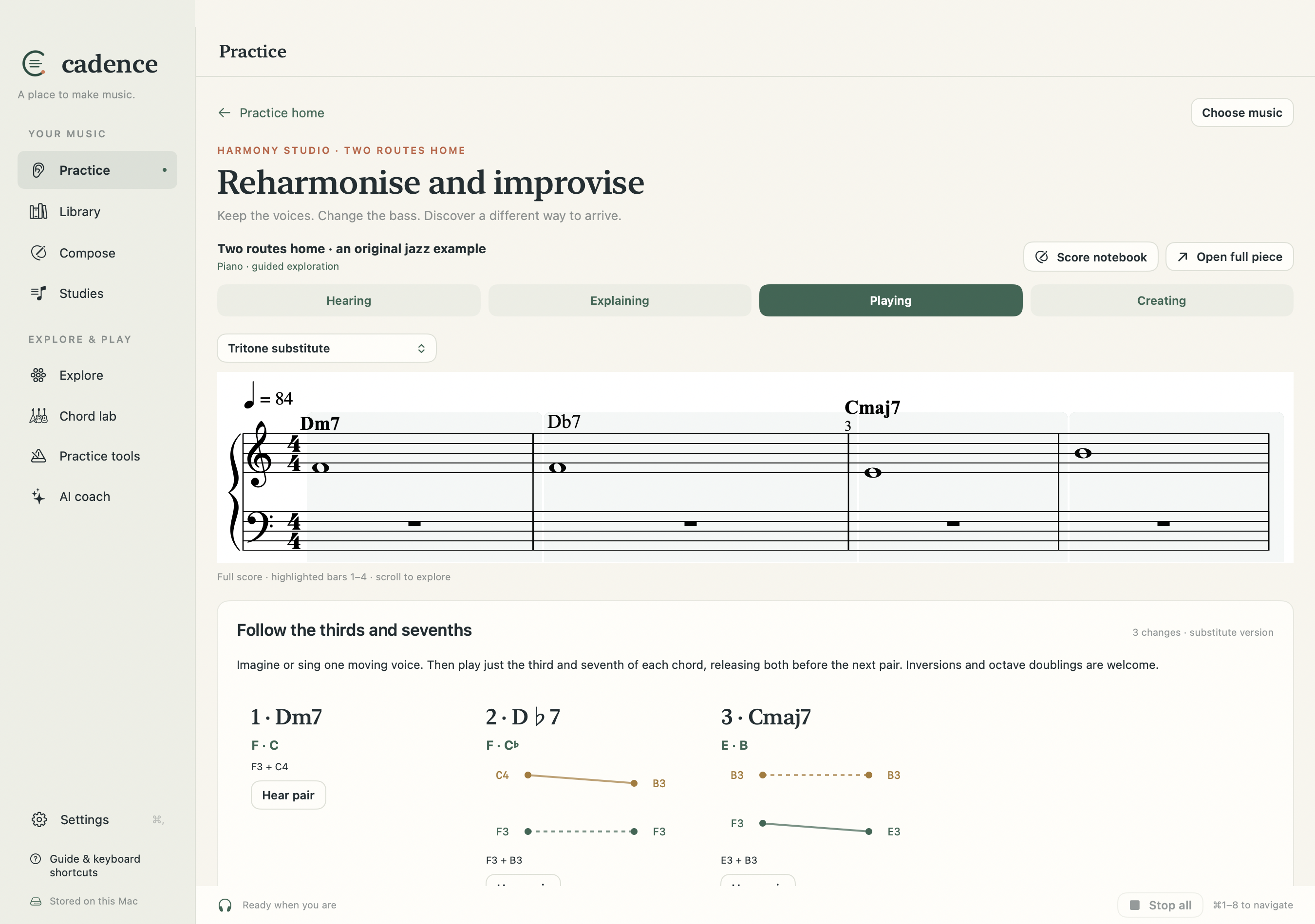Viewport: 1315px width, 924px height.
Task: Click the Compose pencil-circle icon
Action: [x=38, y=253]
